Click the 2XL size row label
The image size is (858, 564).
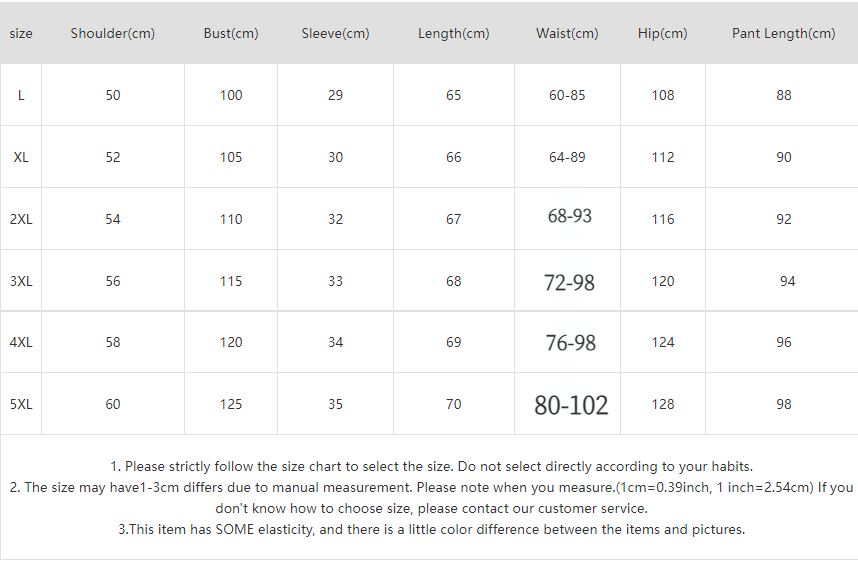(21, 219)
